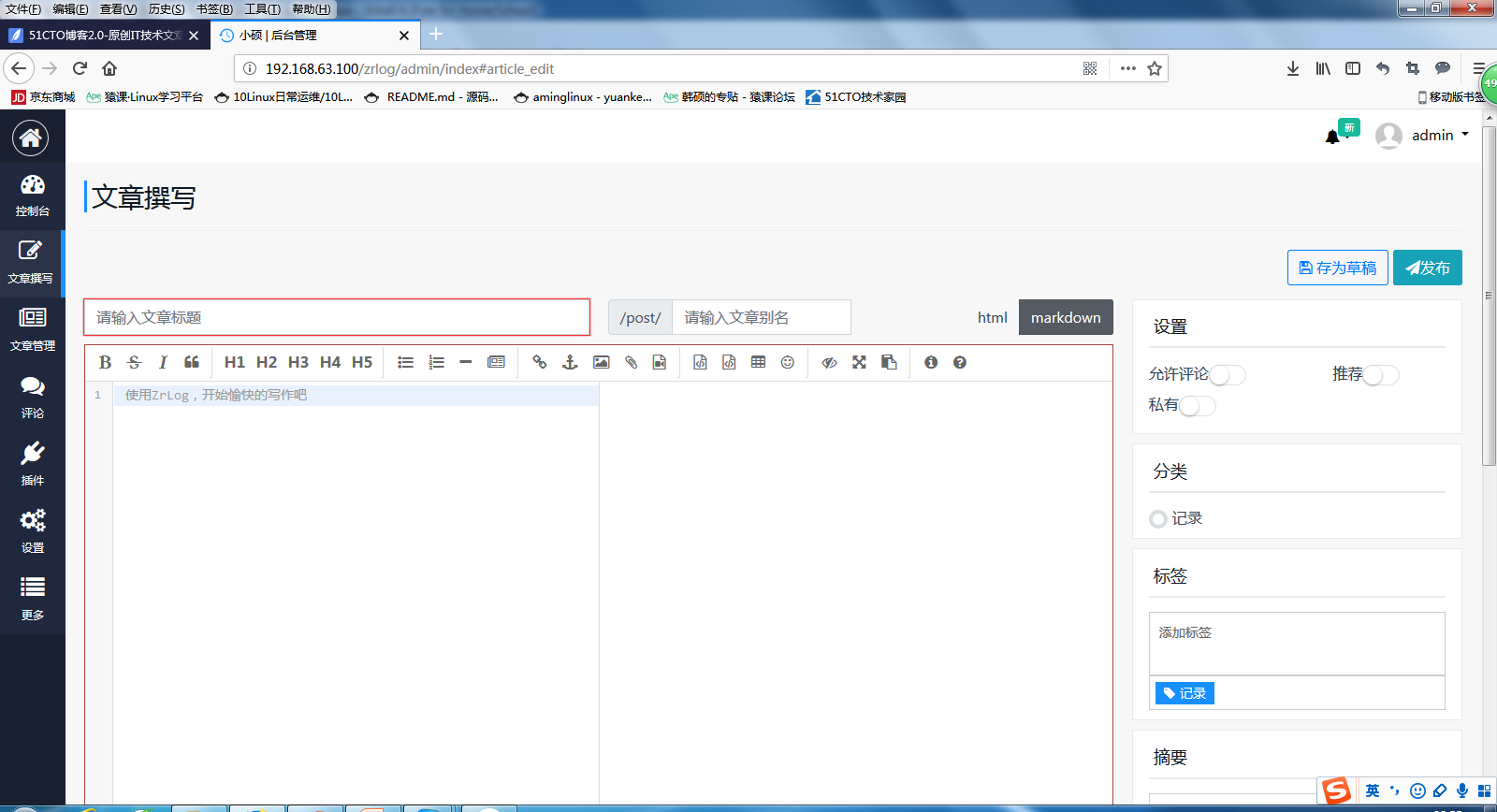Switch editor to markdown mode
The width and height of the screenshot is (1497, 812).
pos(1066,317)
